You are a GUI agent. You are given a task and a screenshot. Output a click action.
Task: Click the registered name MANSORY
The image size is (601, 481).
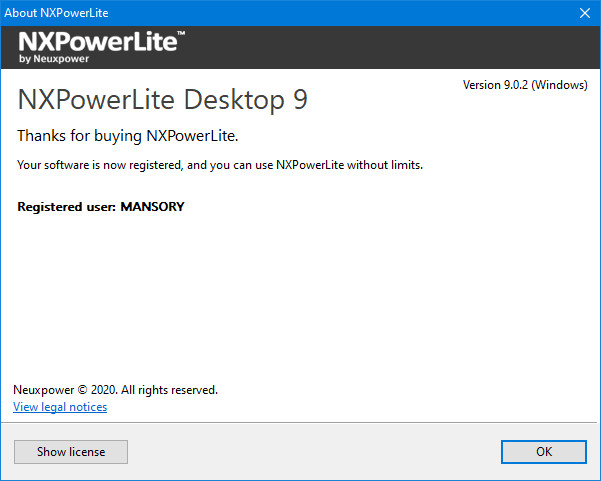coord(152,207)
